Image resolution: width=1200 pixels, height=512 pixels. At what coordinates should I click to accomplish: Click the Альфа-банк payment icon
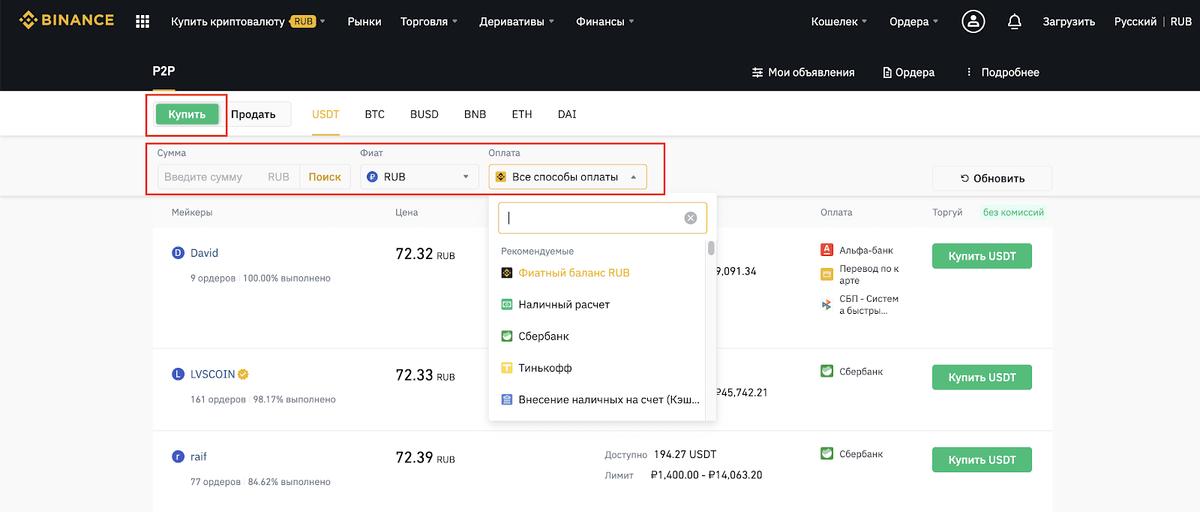[x=827, y=250]
